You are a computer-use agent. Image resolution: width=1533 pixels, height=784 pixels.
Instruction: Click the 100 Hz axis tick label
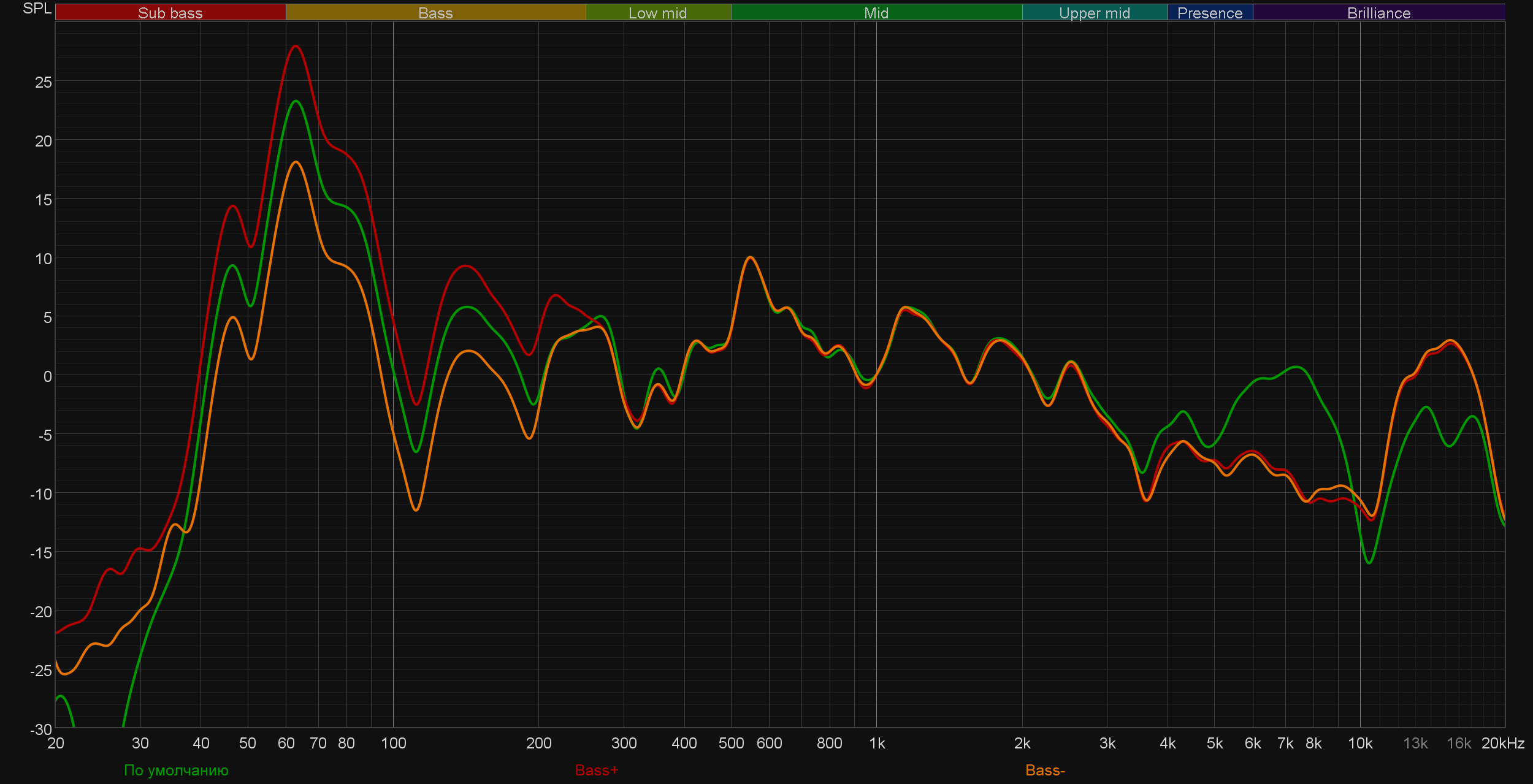click(x=393, y=743)
